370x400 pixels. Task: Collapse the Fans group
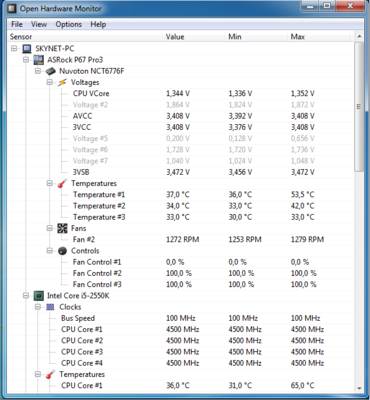pyautogui.click(x=50, y=228)
